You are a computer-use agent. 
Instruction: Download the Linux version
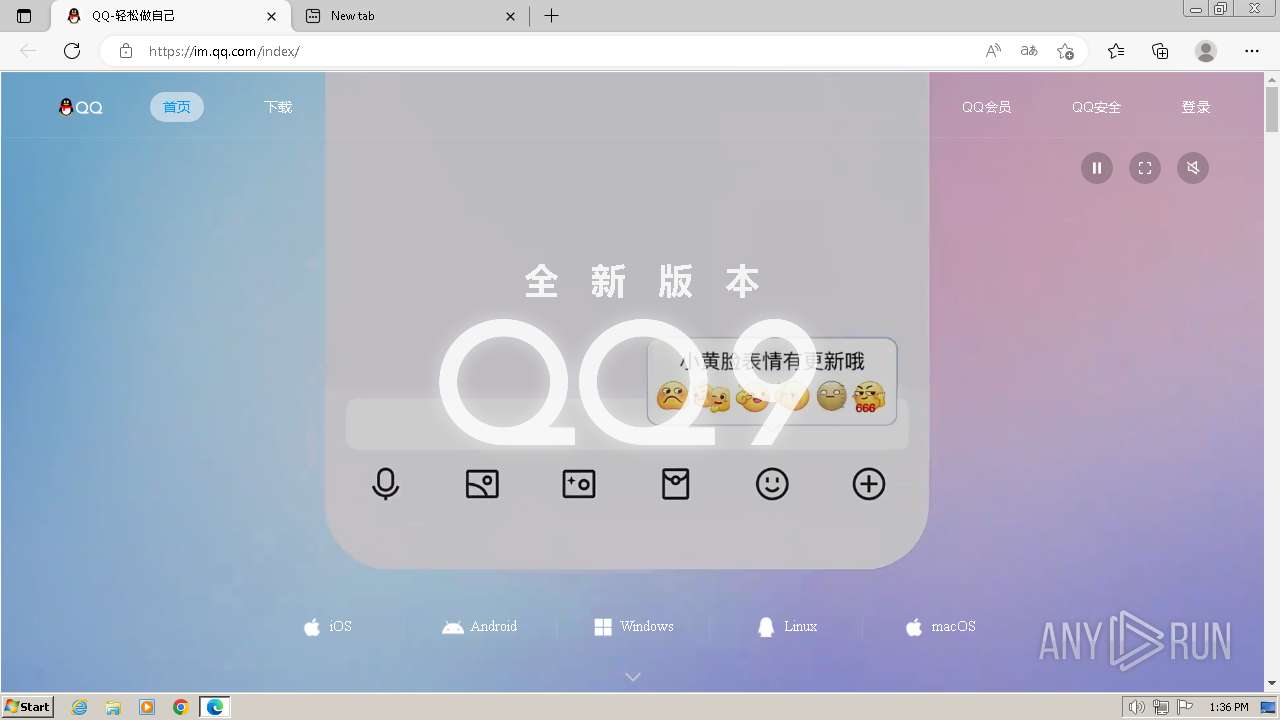pos(788,627)
